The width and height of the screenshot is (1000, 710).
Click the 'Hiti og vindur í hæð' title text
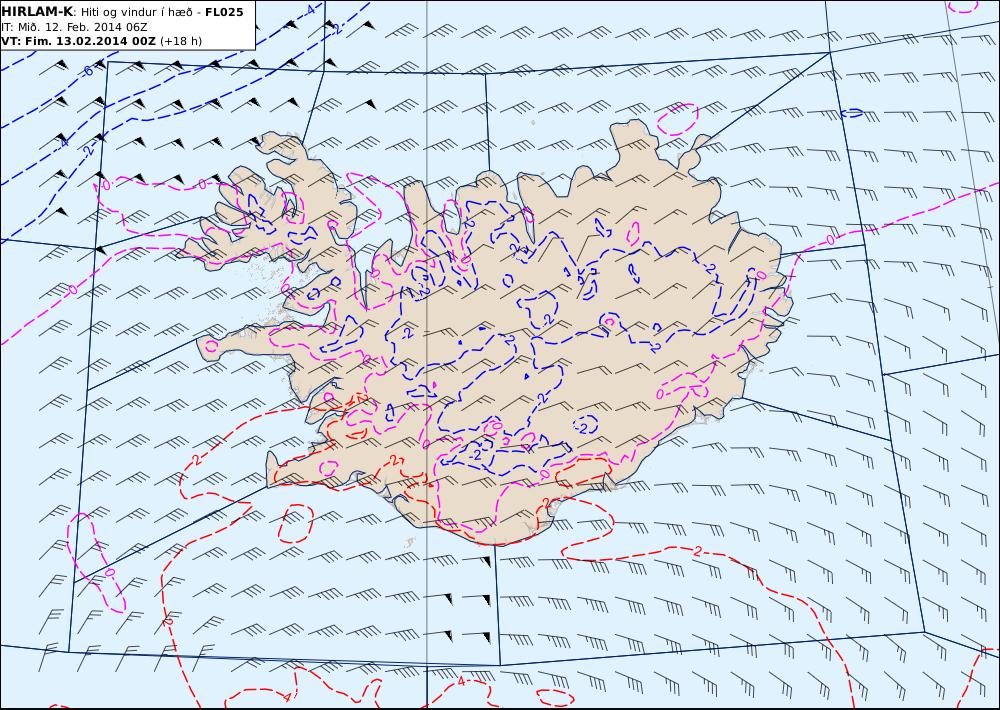tap(136, 13)
